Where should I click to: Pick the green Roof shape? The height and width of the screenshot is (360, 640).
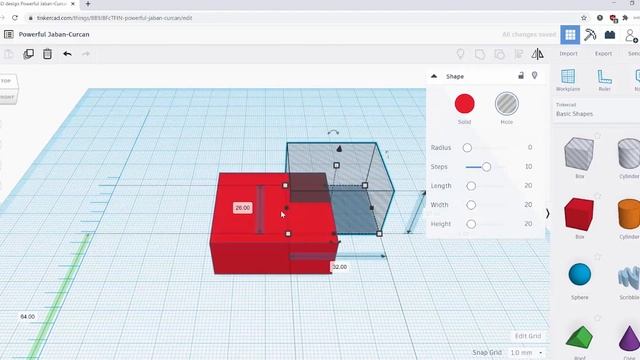580,338
